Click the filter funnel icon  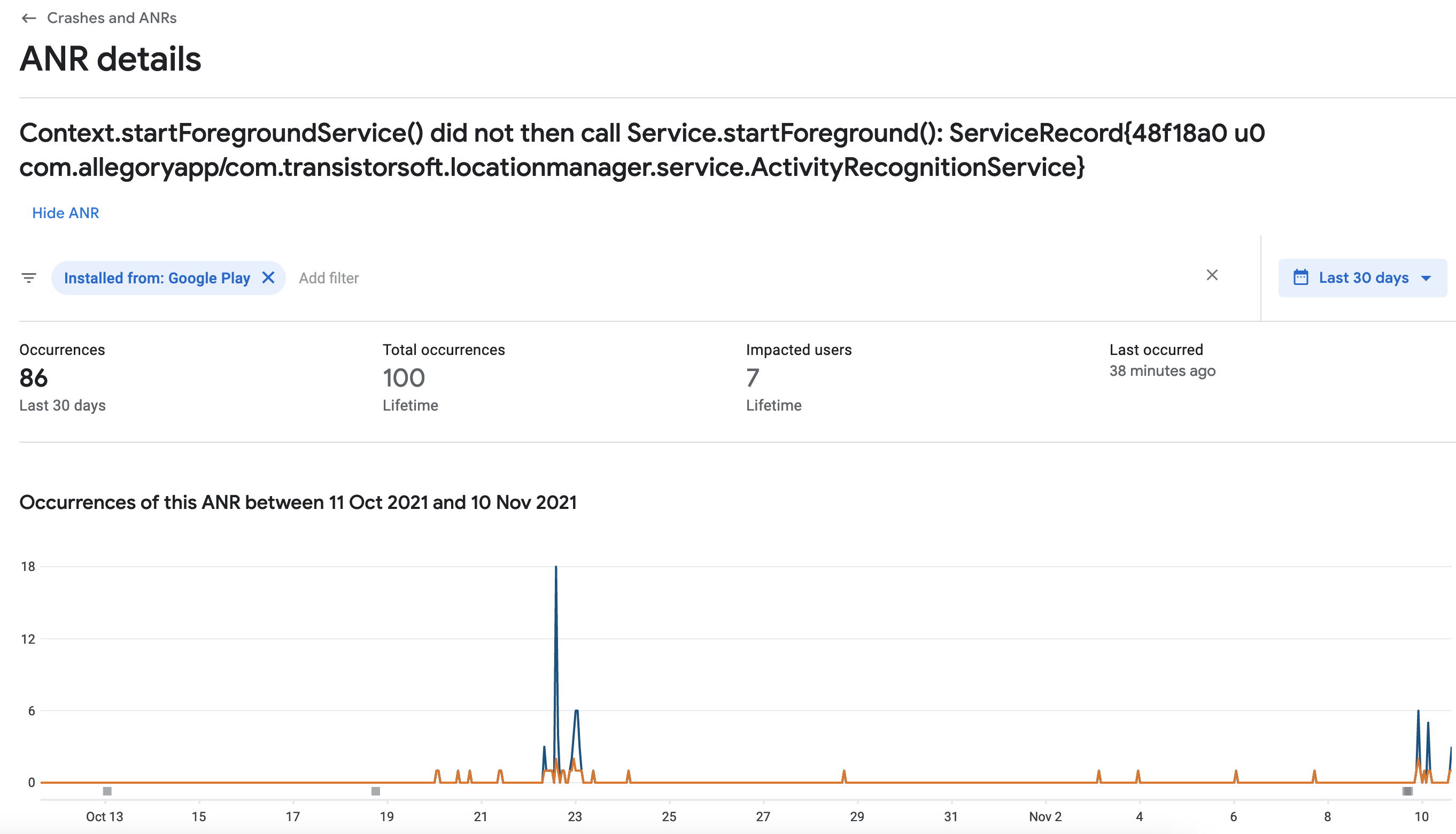point(29,277)
